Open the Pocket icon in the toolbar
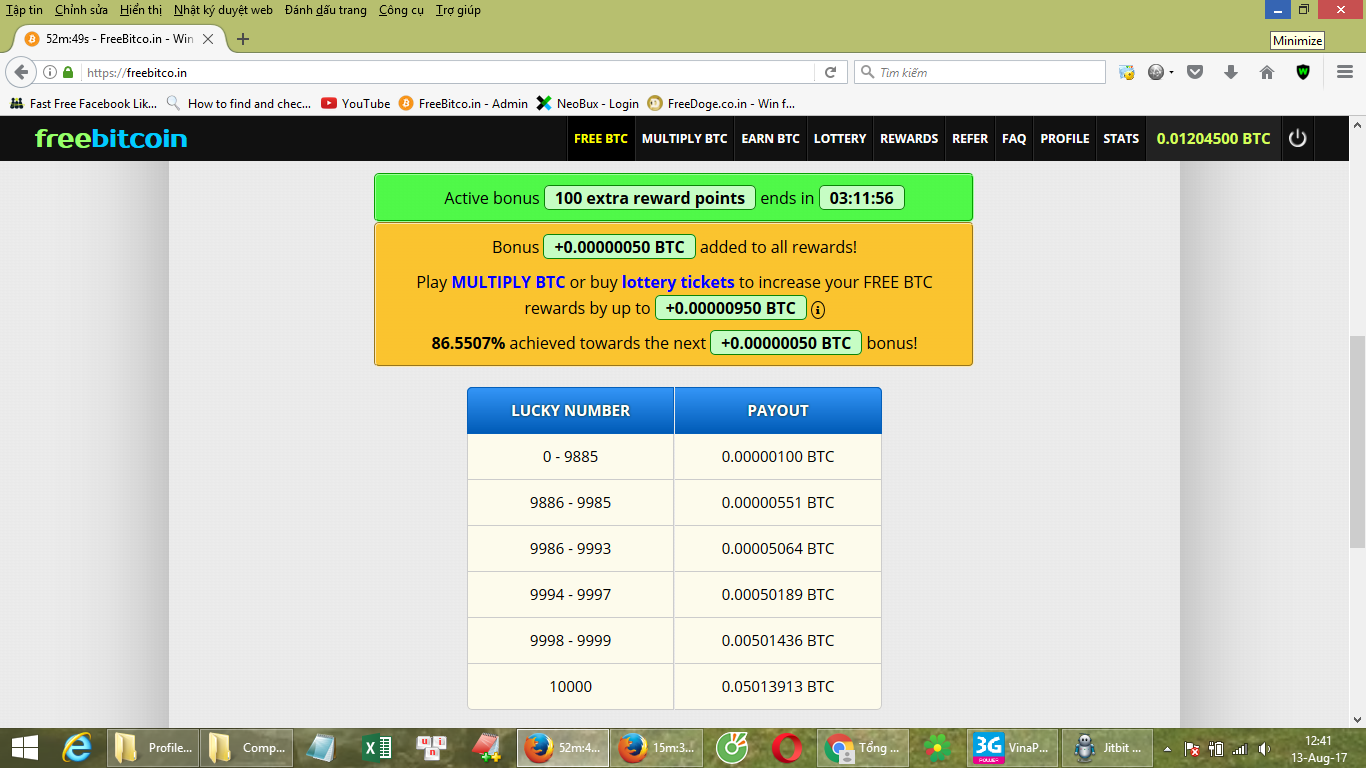Image resolution: width=1366 pixels, height=768 pixels. click(x=1194, y=72)
